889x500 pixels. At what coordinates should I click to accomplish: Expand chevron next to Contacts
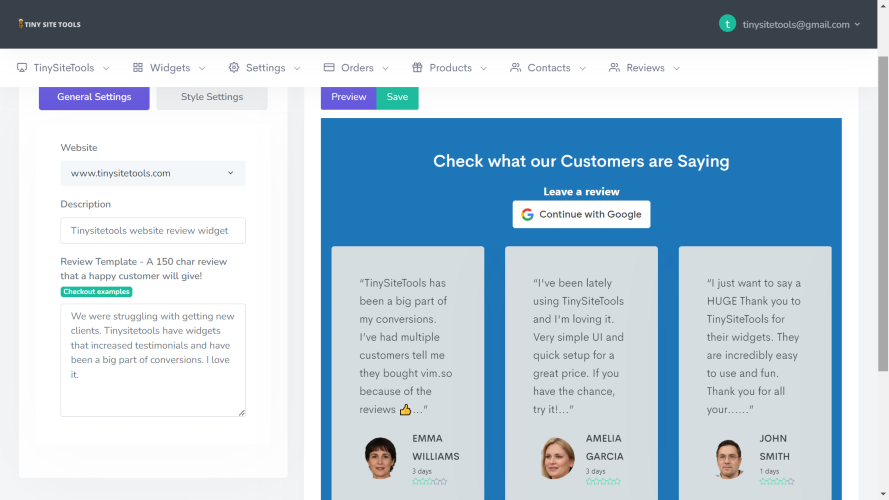click(582, 68)
